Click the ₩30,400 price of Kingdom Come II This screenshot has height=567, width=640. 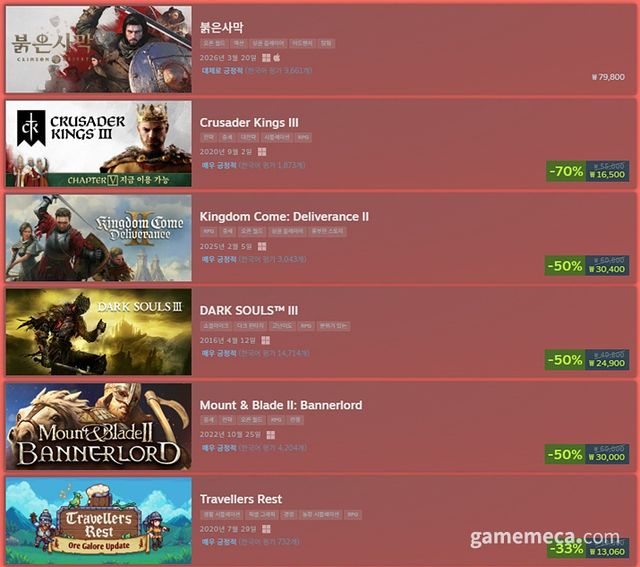pyautogui.click(x=607, y=269)
